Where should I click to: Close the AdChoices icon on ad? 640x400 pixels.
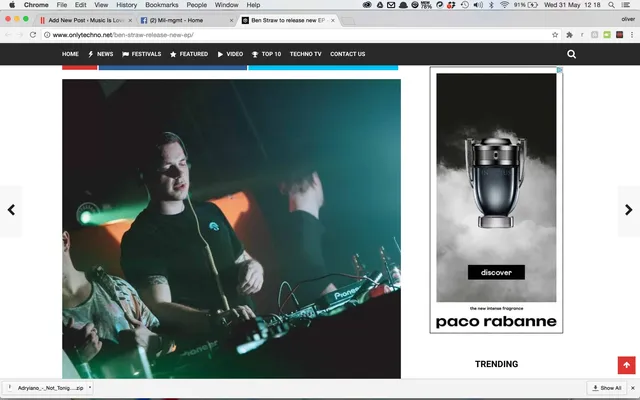[560, 70]
